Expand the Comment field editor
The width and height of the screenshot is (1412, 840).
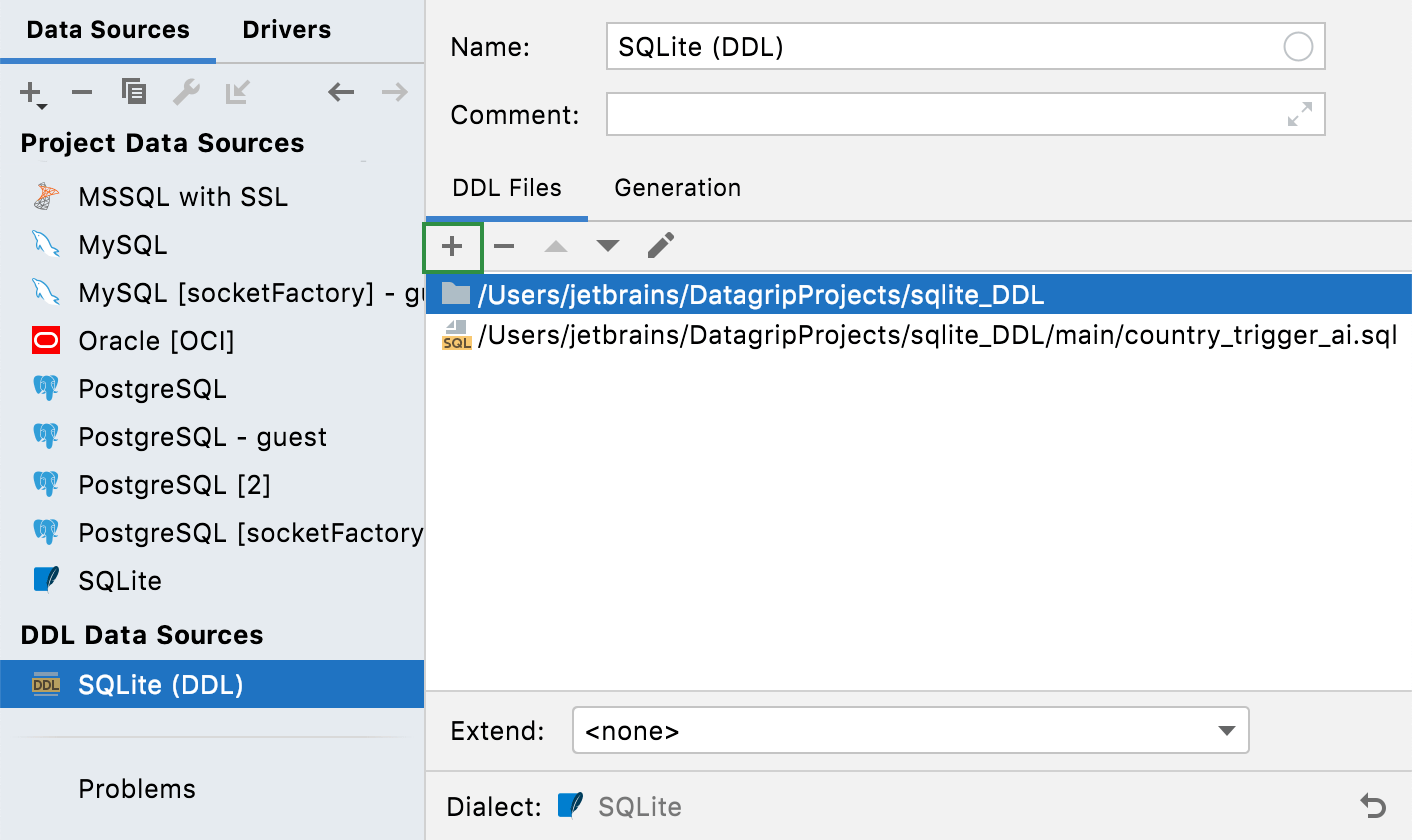pyautogui.click(x=1299, y=114)
